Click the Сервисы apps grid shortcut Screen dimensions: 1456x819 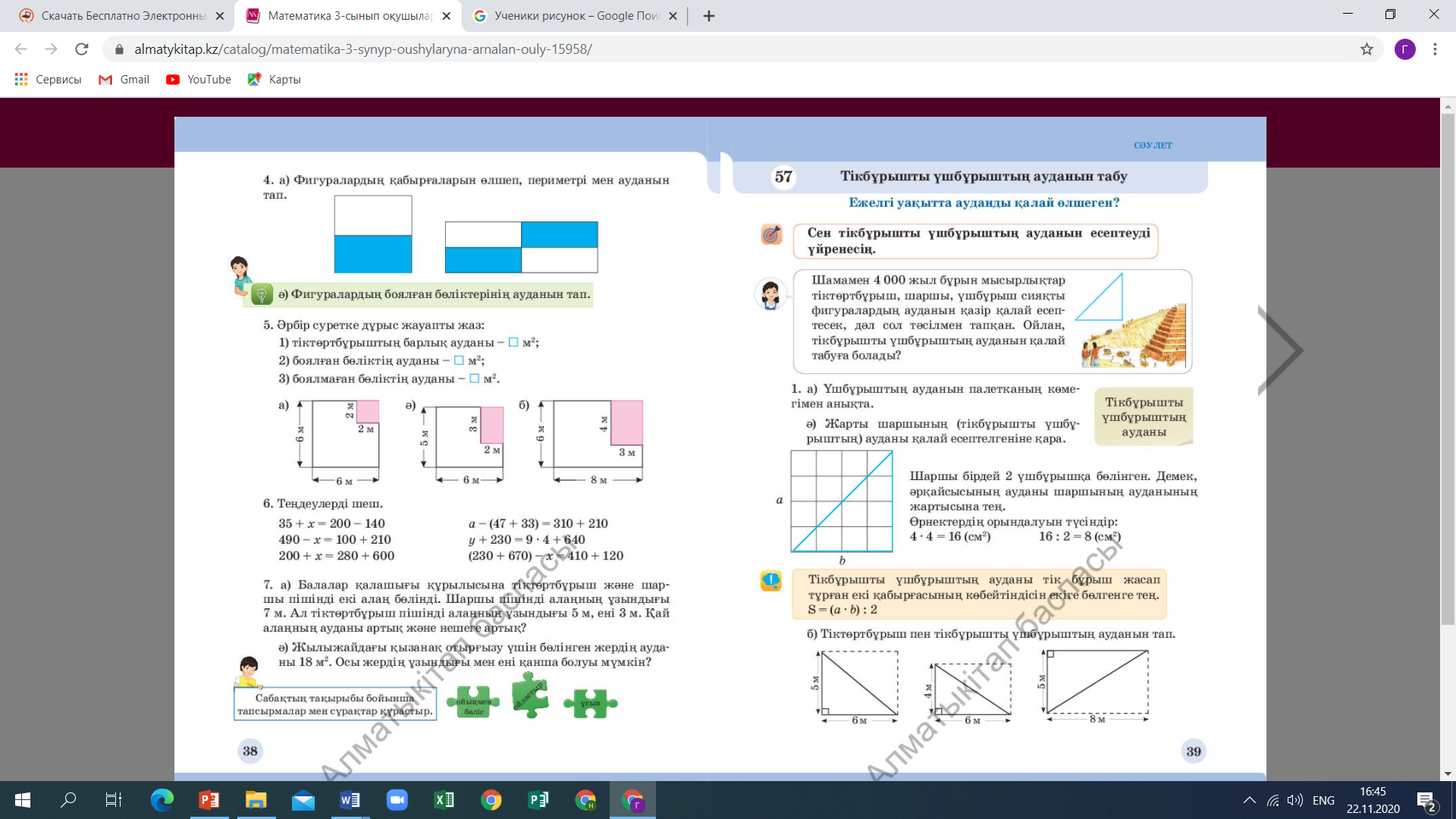[x=48, y=80]
